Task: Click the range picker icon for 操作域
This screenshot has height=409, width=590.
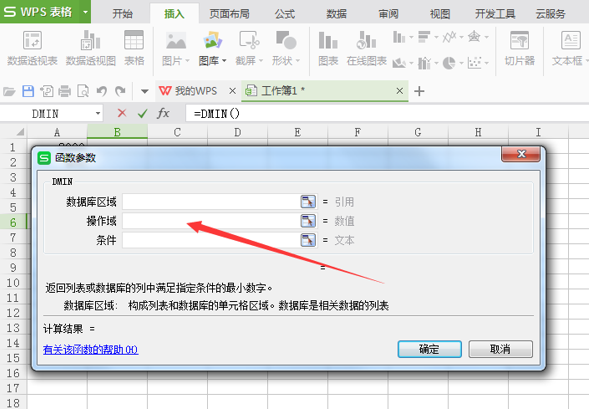Action: (308, 221)
